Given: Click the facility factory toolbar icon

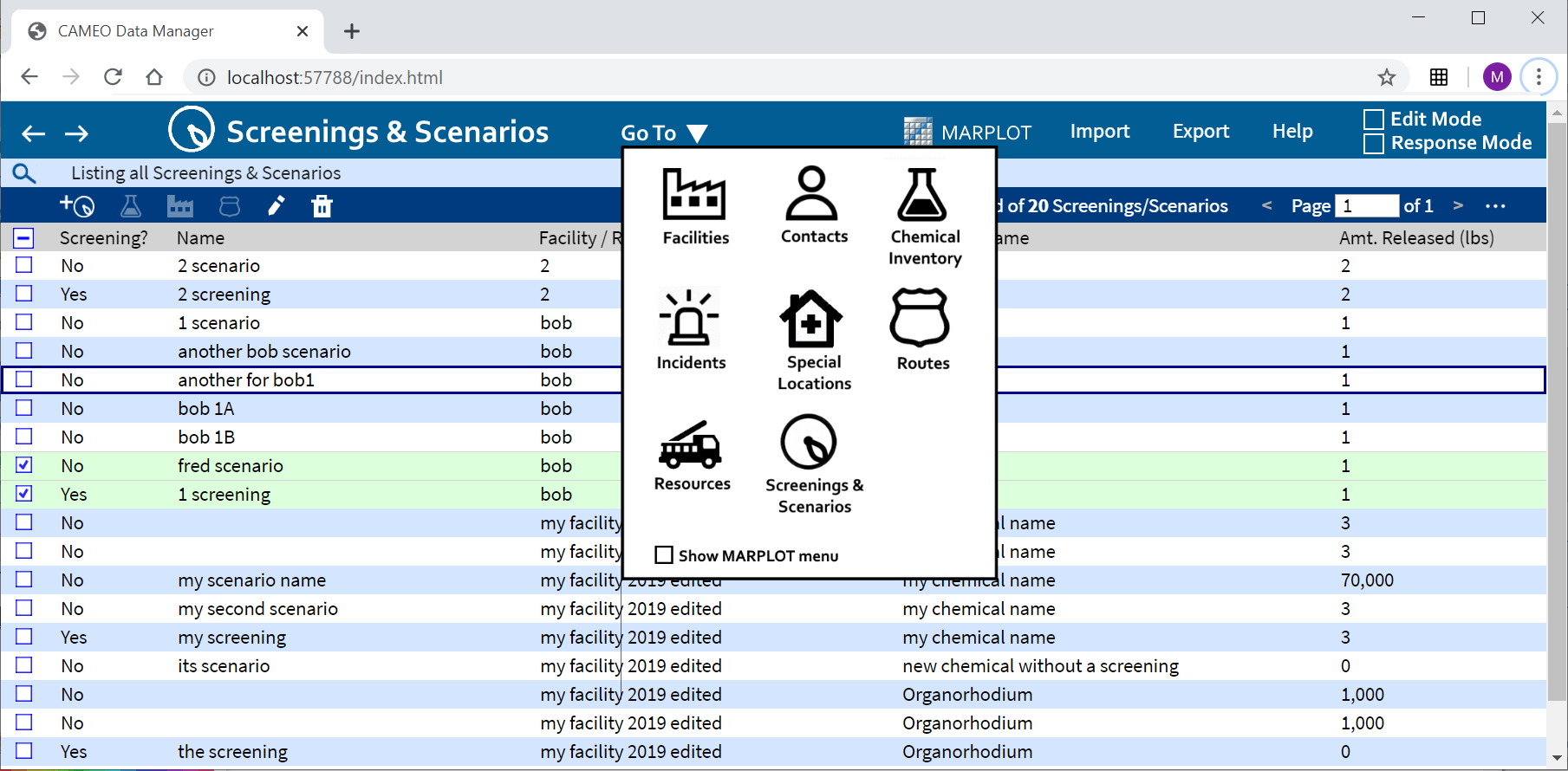Looking at the screenshot, I should (x=180, y=206).
